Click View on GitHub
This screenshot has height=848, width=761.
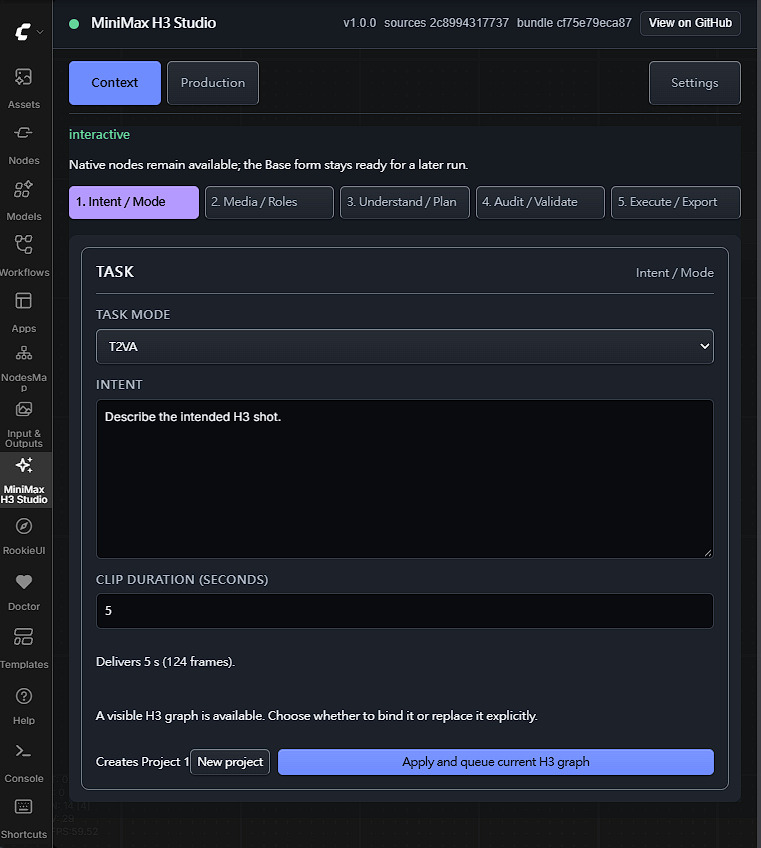690,23
